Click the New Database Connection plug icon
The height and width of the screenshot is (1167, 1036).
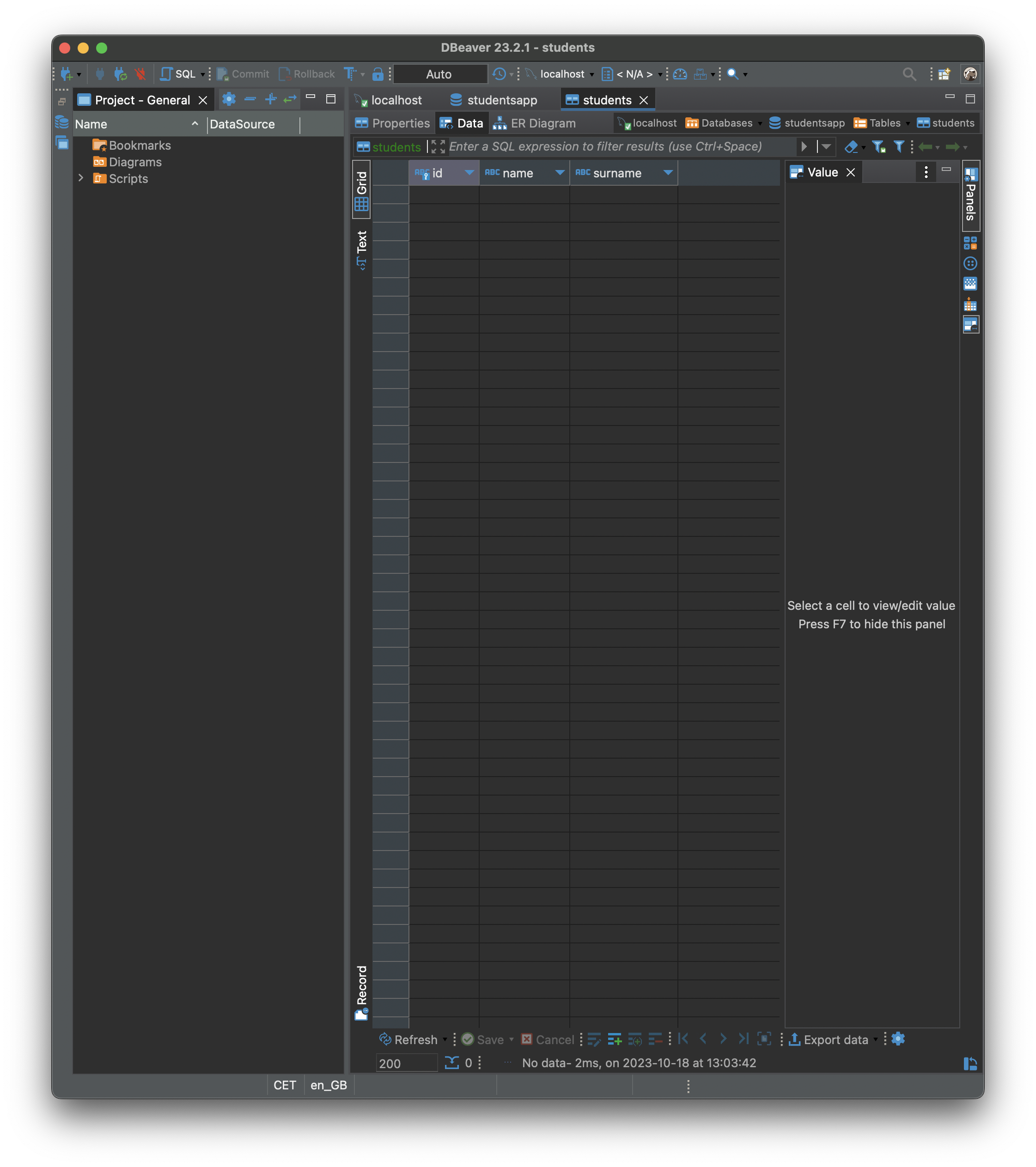pyautogui.click(x=67, y=73)
